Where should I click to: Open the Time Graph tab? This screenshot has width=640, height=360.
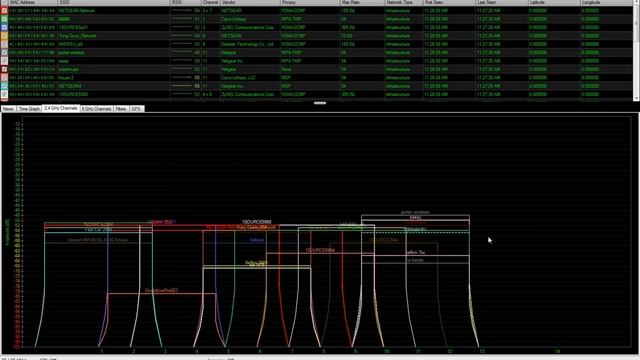pos(29,109)
